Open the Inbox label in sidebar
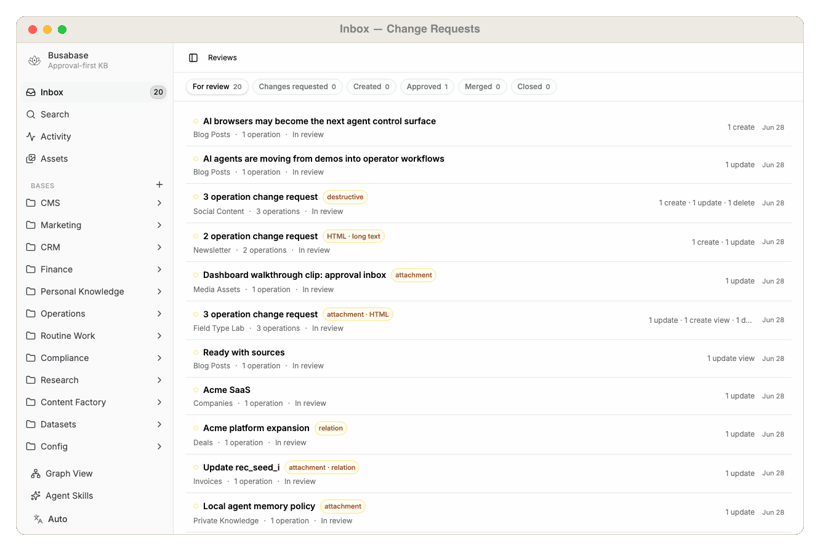Image resolution: width=820 pixels, height=551 pixels. pyautogui.click(x=52, y=92)
